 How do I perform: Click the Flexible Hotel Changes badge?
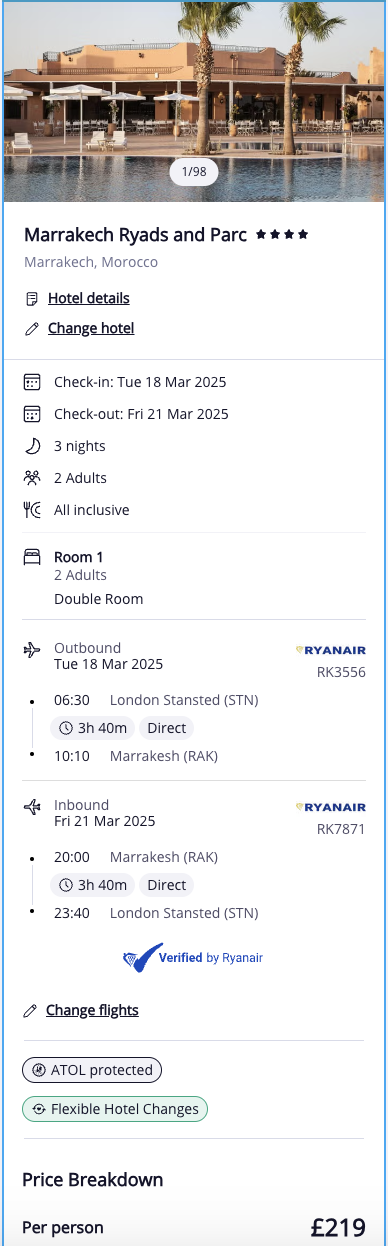115,1109
